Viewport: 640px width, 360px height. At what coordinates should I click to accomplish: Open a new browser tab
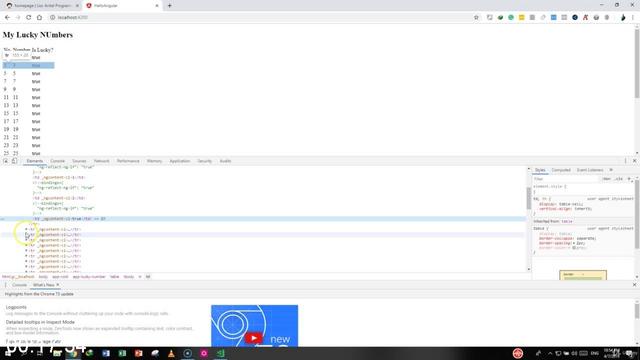169,6
